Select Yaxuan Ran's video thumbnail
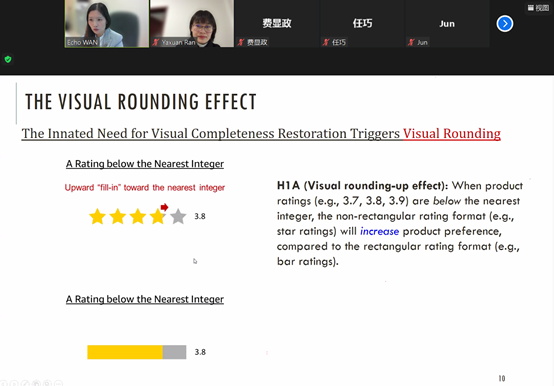The image size is (554, 386). pyautogui.click(x=192, y=23)
